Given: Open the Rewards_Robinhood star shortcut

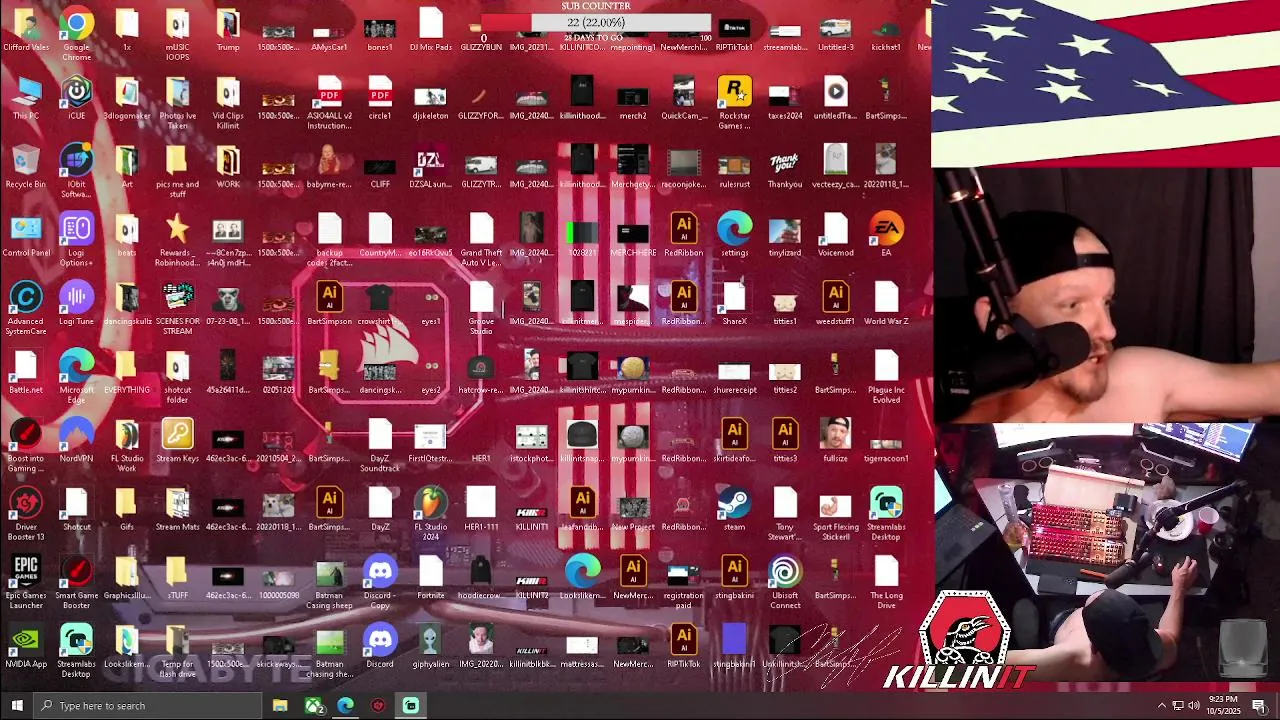Looking at the screenshot, I should tap(177, 238).
